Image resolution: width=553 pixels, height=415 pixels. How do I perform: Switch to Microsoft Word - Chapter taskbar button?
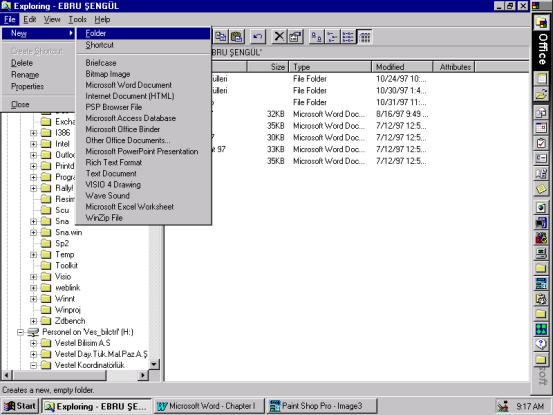click(x=209, y=406)
